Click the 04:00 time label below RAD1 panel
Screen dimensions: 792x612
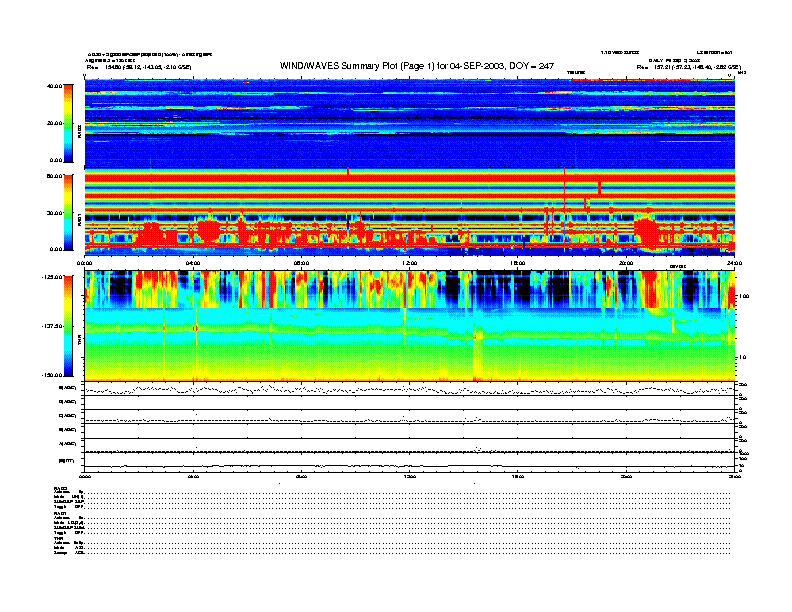point(193,263)
